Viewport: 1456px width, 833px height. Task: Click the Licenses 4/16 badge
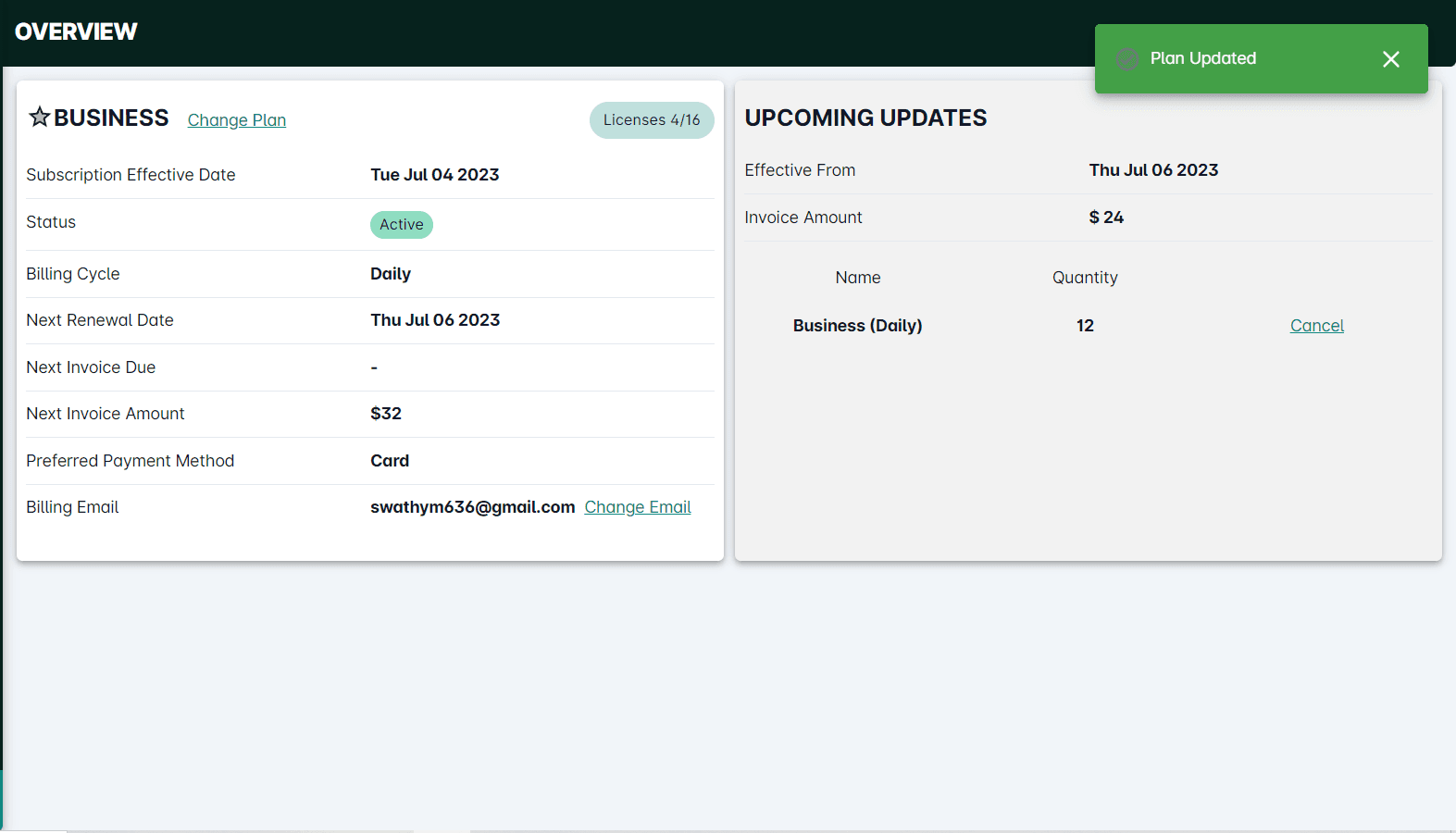point(652,120)
